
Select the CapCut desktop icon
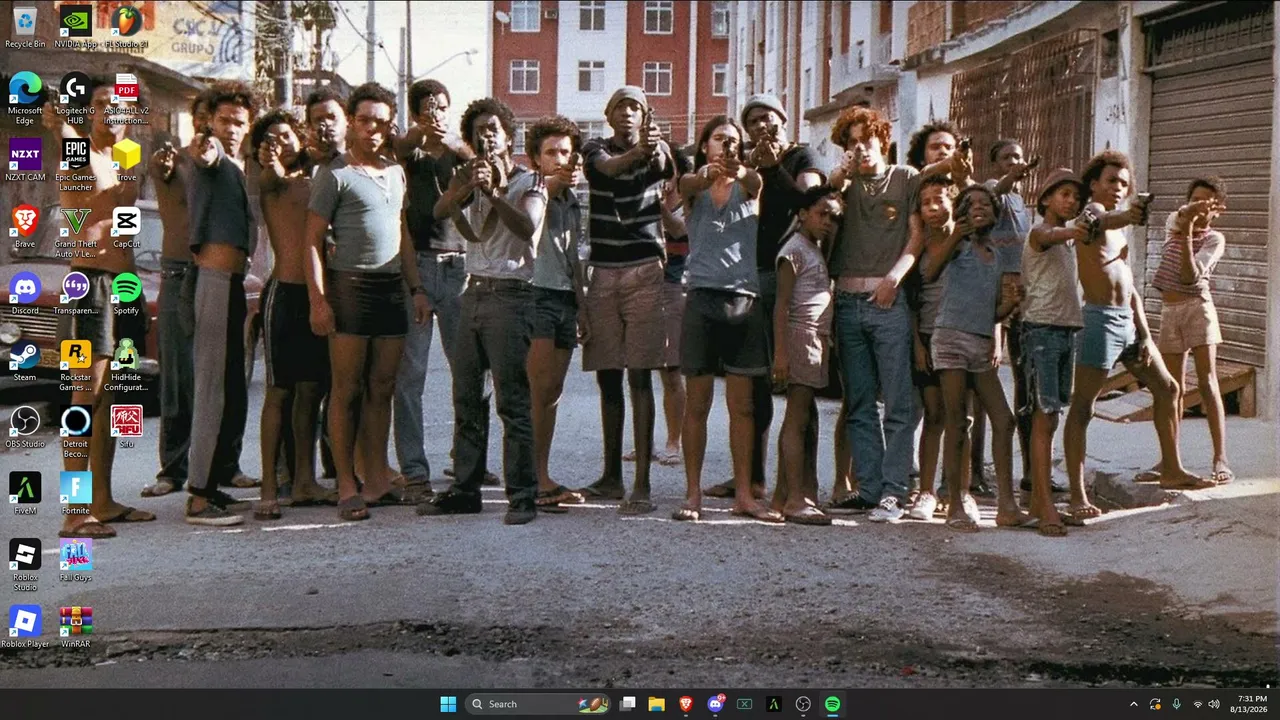coord(126,227)
